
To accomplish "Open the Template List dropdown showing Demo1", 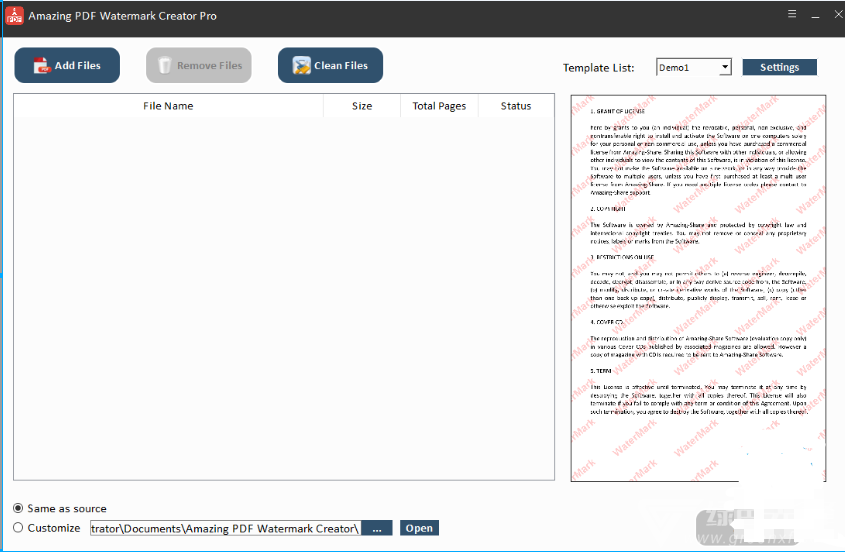I will [x=694, y=67].
